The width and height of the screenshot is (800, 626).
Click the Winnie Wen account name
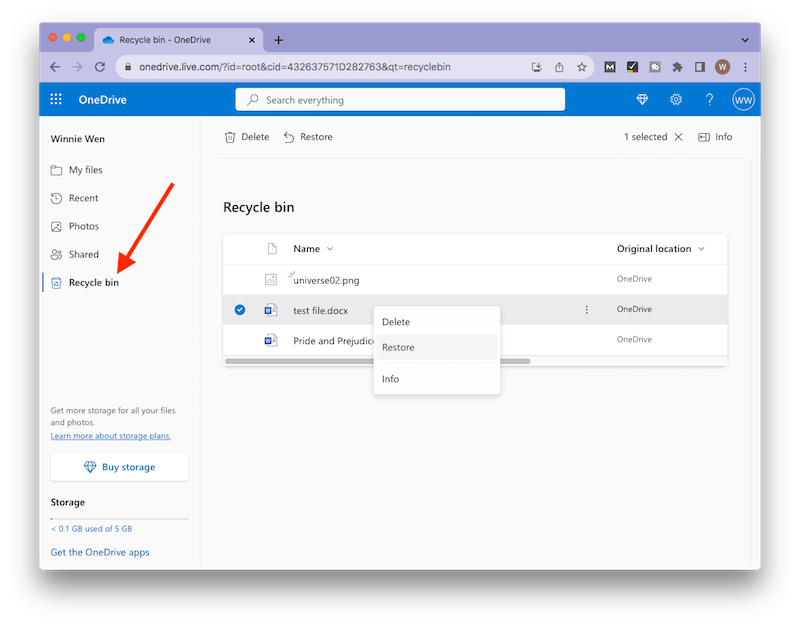[78, 139]
